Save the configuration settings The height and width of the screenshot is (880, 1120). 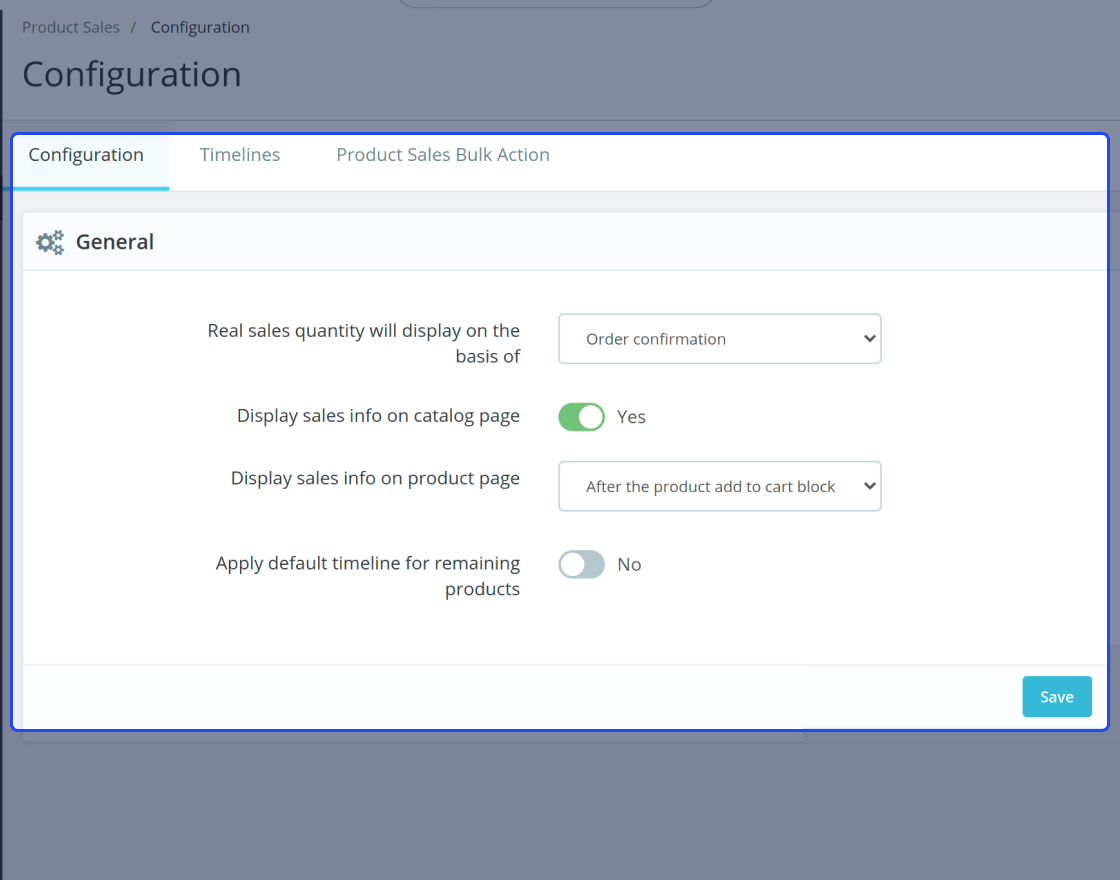point(1056,696)
